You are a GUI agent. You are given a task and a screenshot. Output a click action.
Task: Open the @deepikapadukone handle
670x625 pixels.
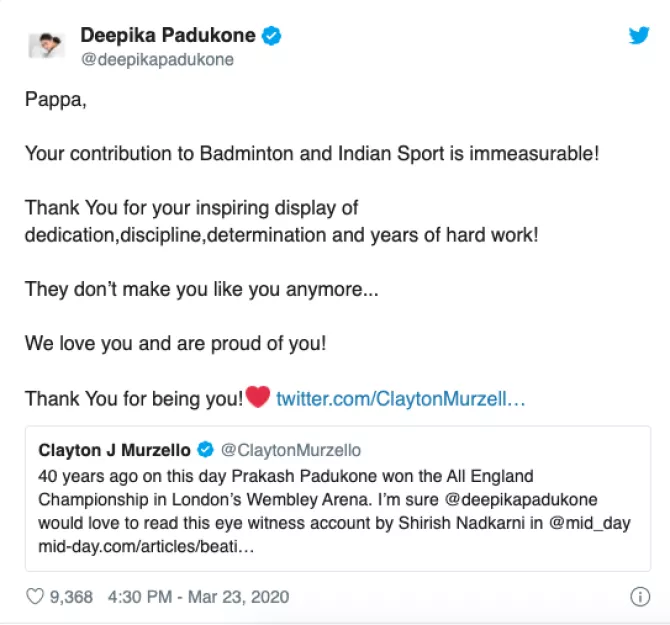click(157, 59)
